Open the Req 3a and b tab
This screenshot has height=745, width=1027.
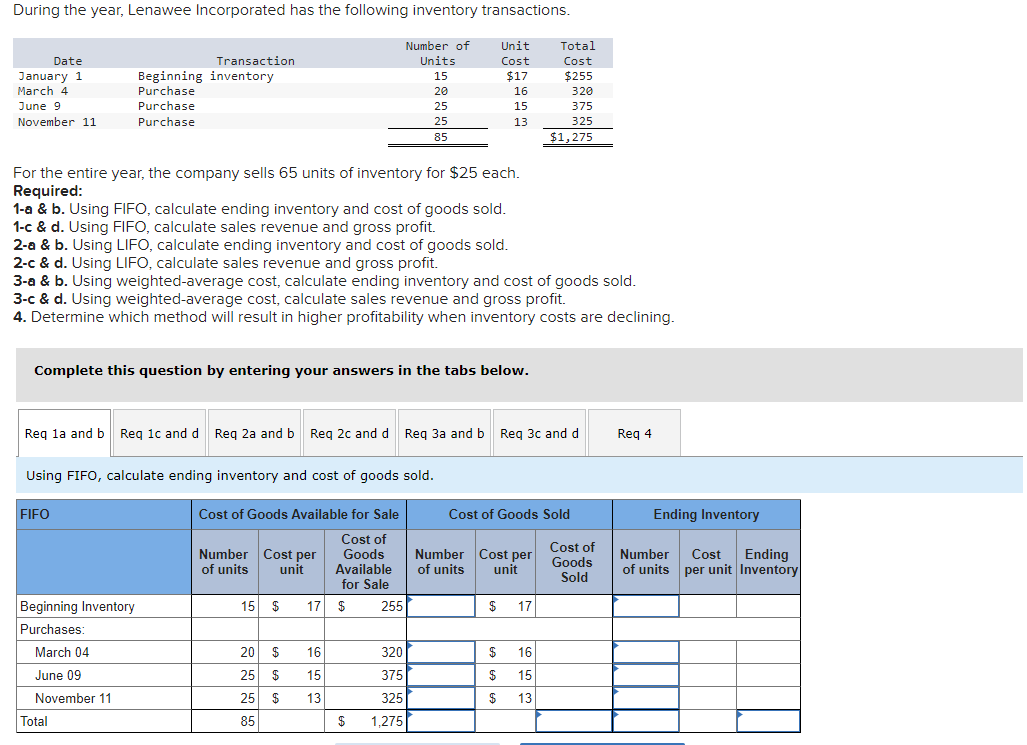point(444,433)
